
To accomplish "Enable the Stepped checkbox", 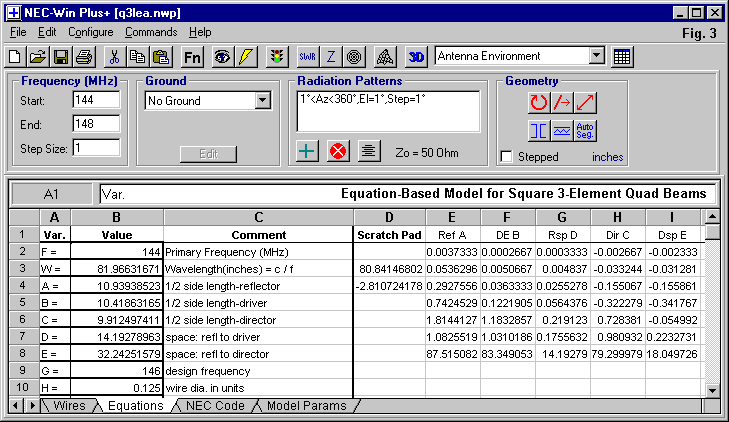I will [507, 157].
